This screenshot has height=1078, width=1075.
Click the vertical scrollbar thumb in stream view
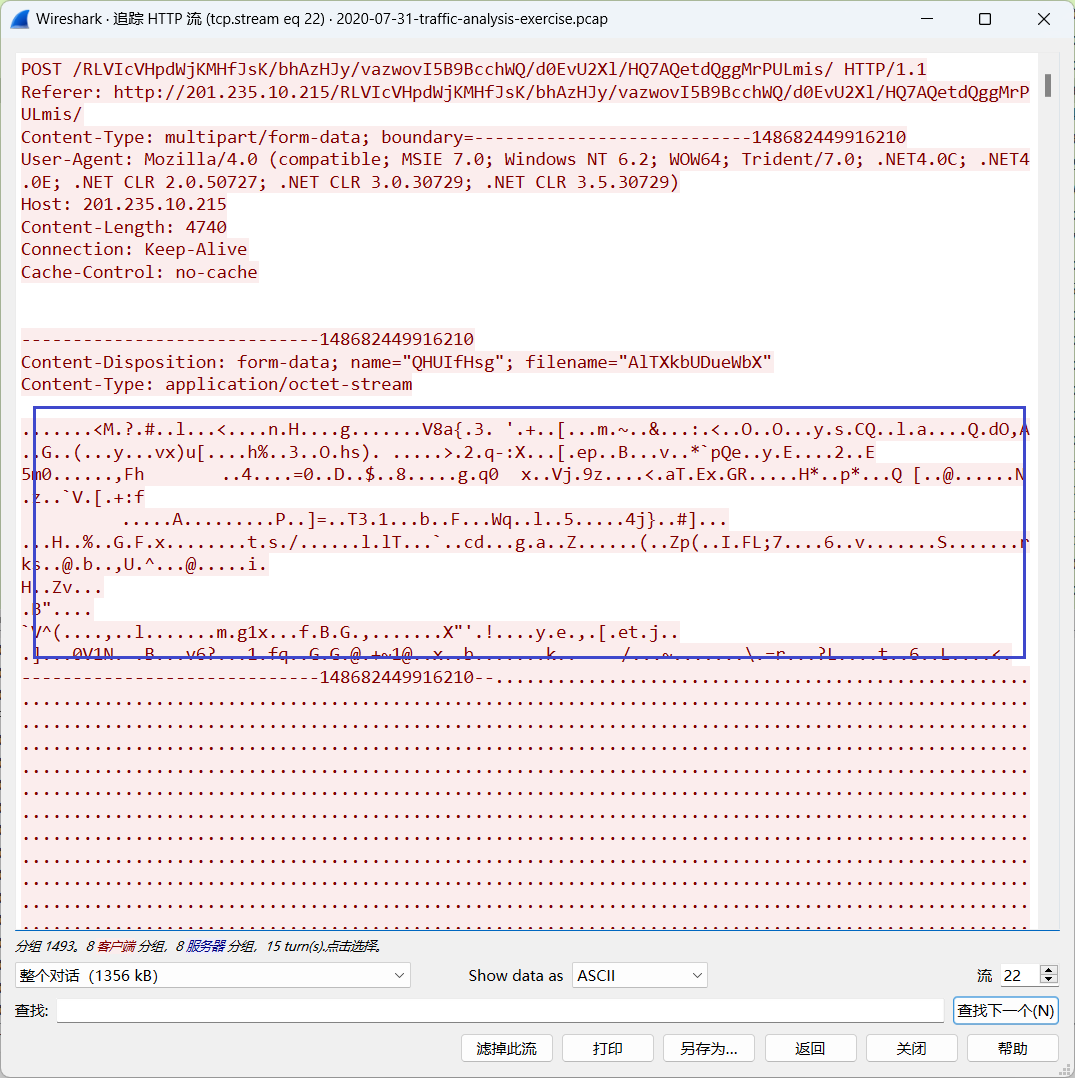(1047, 85)
